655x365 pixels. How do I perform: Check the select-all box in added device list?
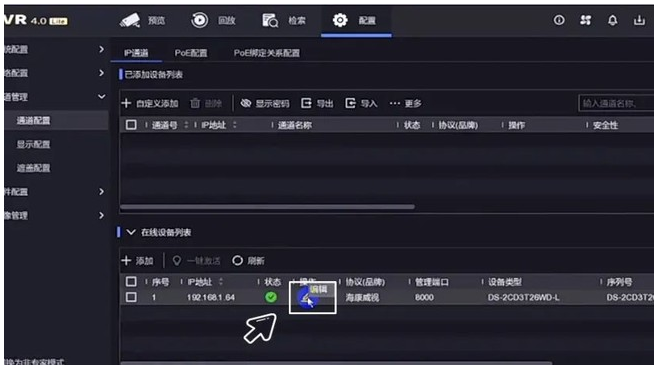click(131, 124)
